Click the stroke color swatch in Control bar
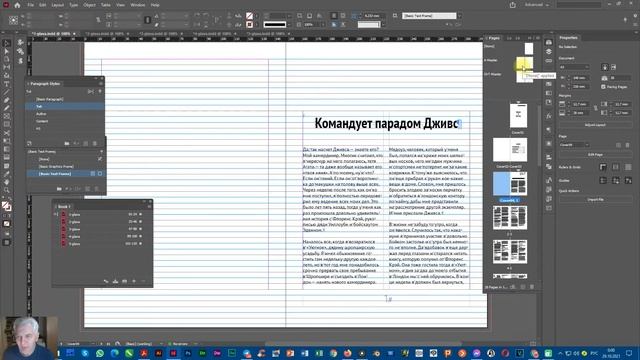 pos(249,24)
